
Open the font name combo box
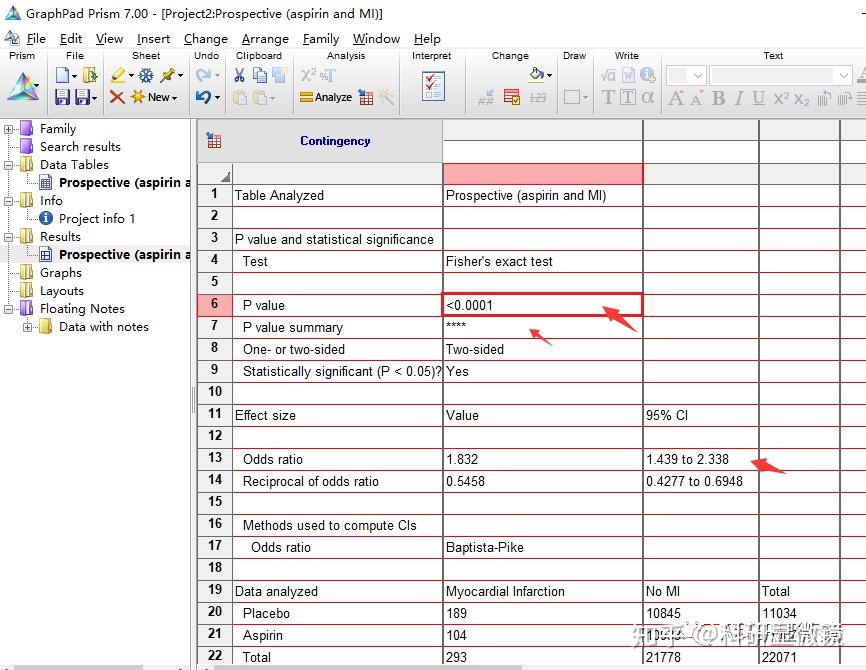click(780, 75)
